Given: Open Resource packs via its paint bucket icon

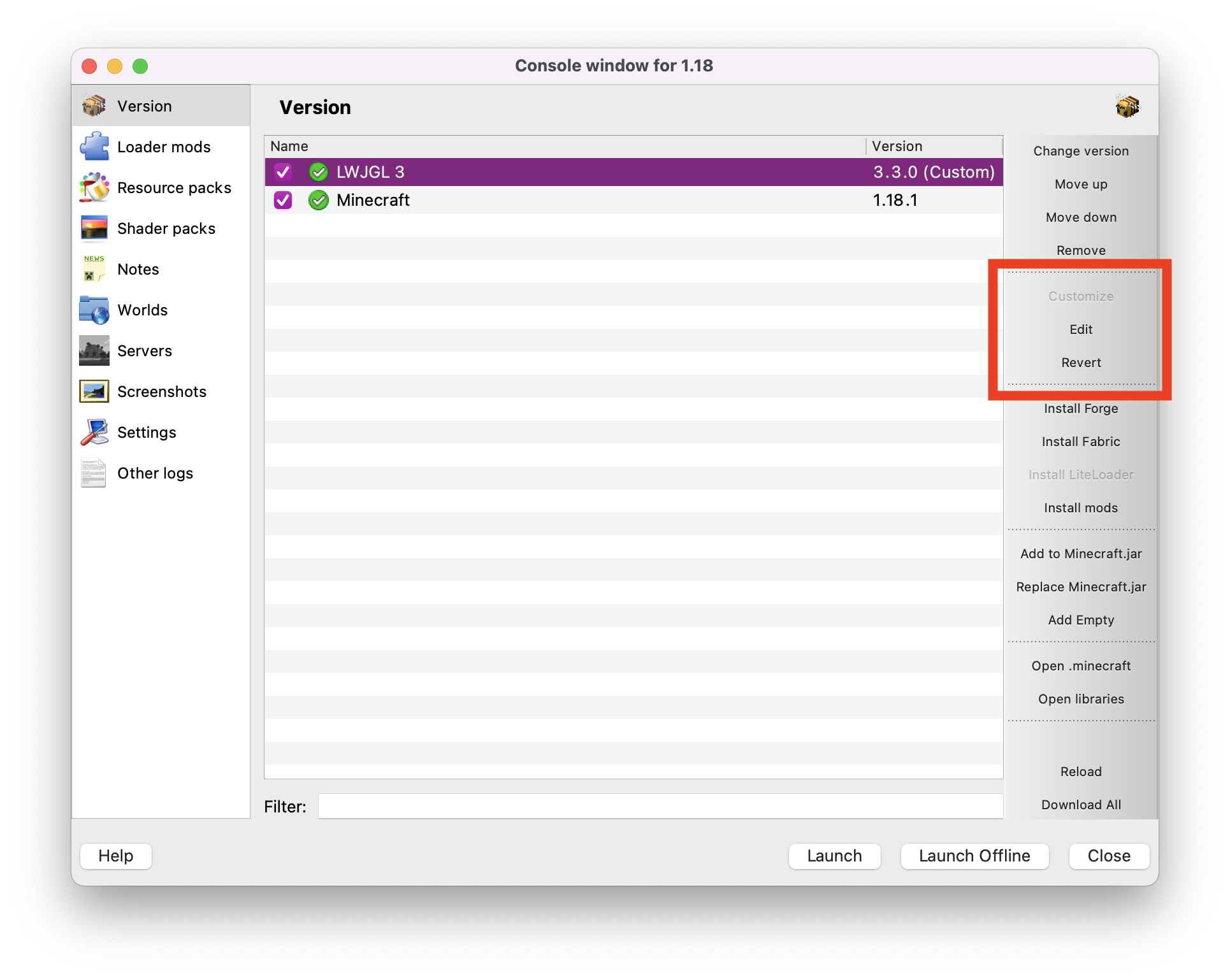Looking at the screenshot, I should coord(94,188).
